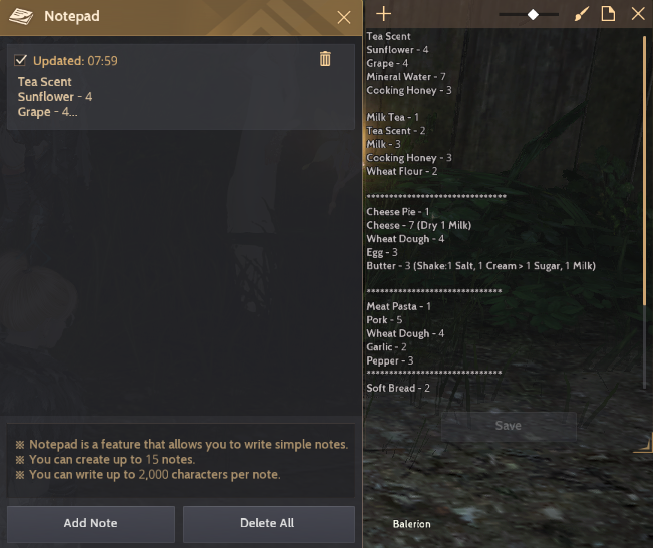The width and height of the screenshot is (653, 548).
Task: Click the opacity slider diamond handle
Action: coord(533,15)
